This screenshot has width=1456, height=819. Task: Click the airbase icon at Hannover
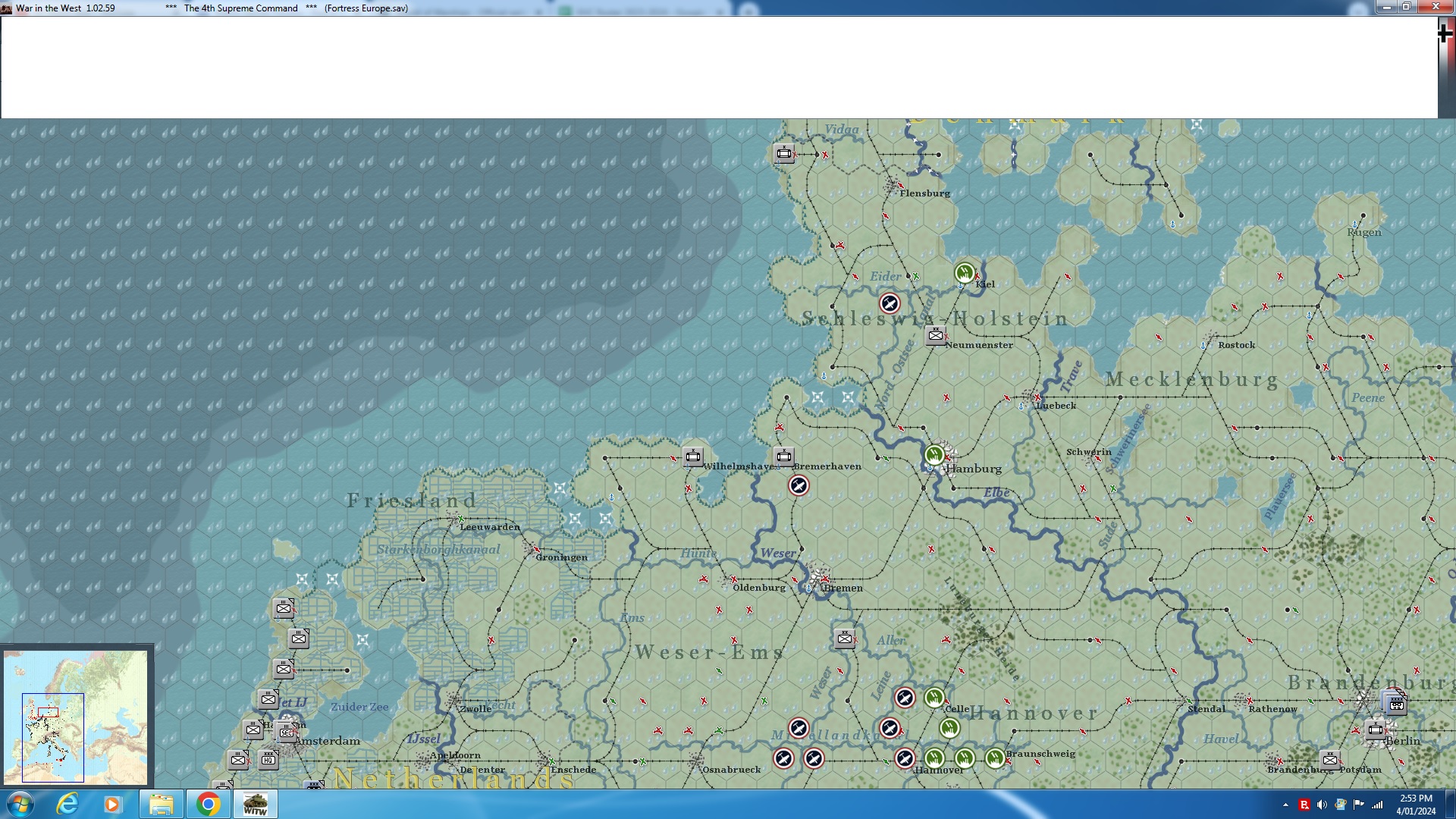[x=905, y=758]
